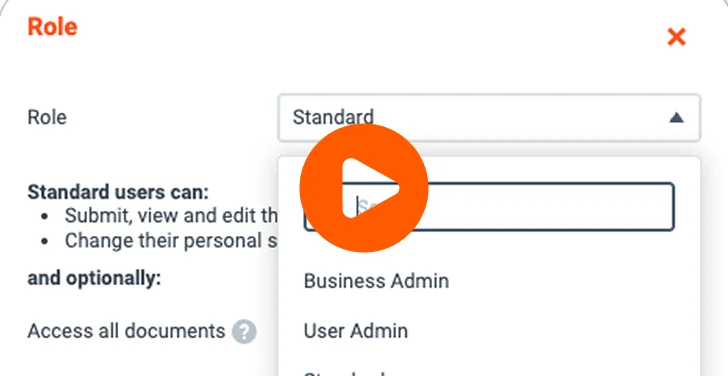Click the 'Standard users can:' heading text
Screen dimensions: 728x376
(118, 192)
